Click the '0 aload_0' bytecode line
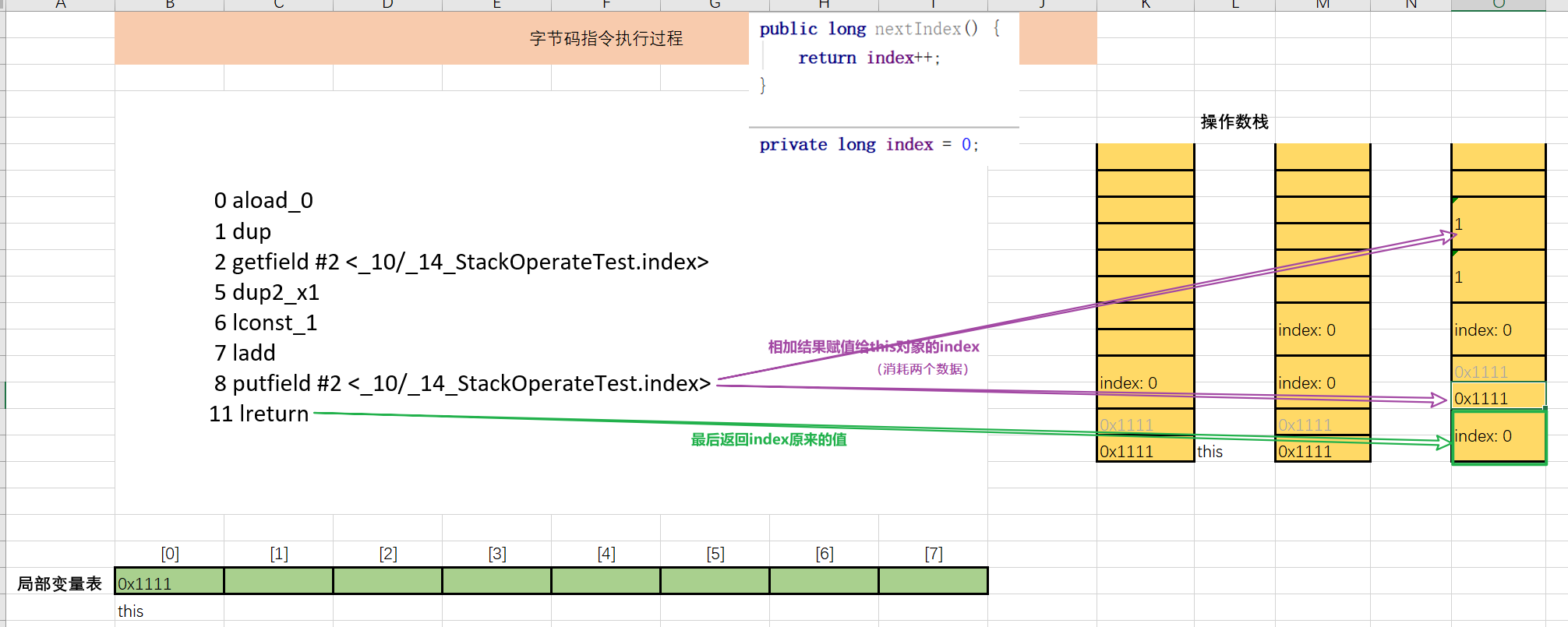Screen dimensions: 1568x627 (x=263, y=201)
